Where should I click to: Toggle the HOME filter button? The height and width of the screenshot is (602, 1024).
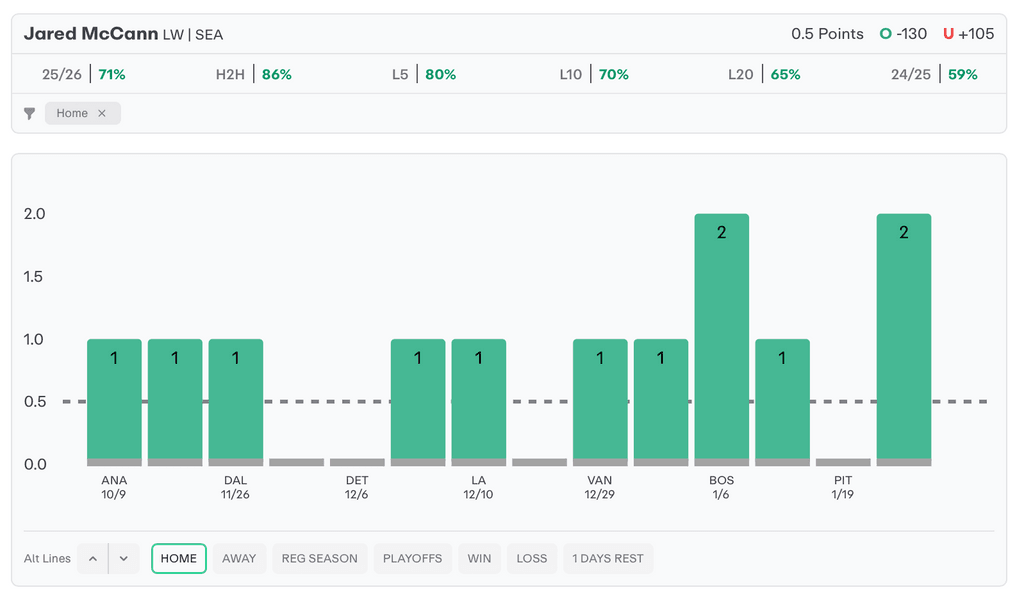point(179,559)
